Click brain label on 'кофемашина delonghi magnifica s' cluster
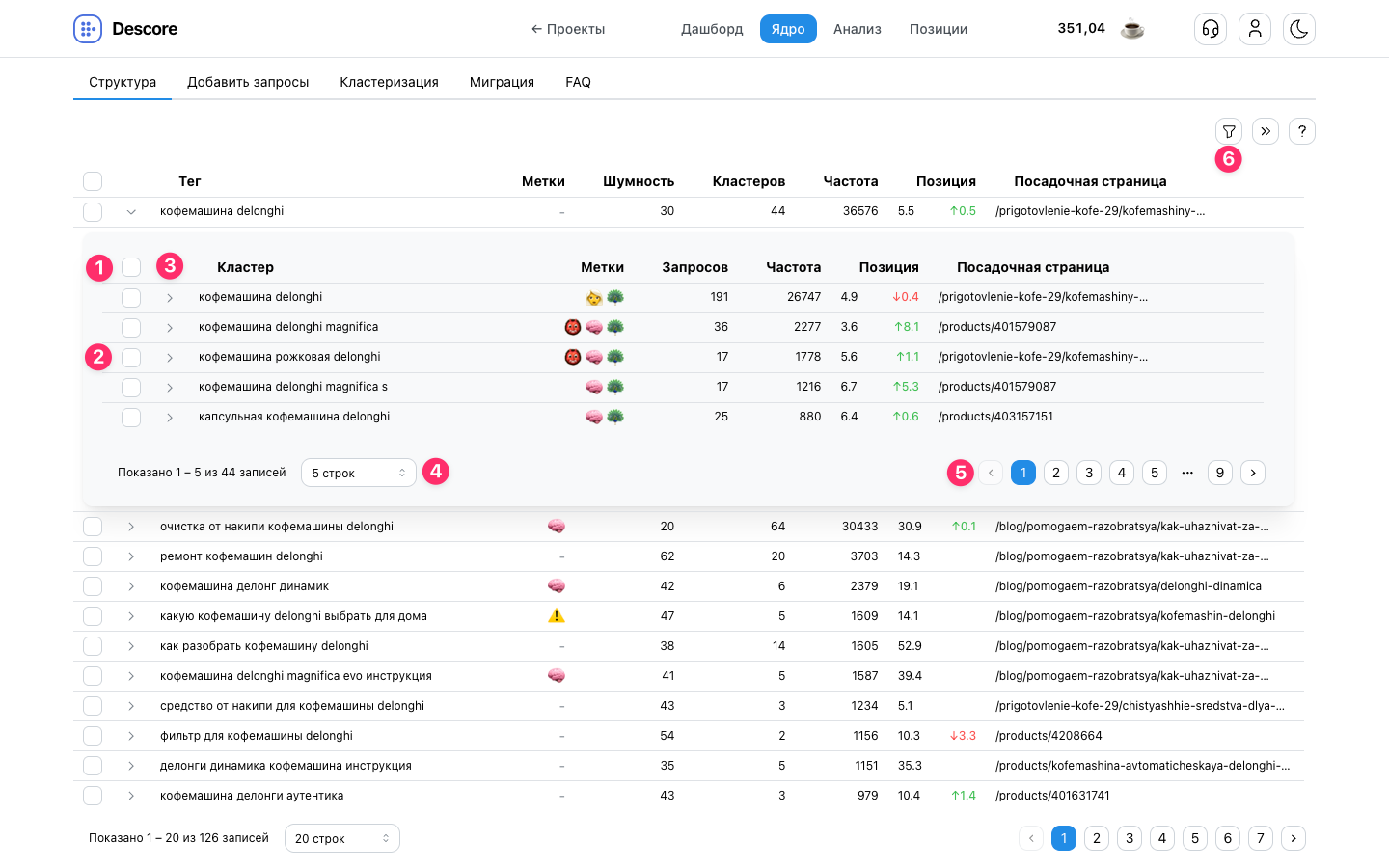This screenshot has width=1389, height=868. tap(594, 387)
